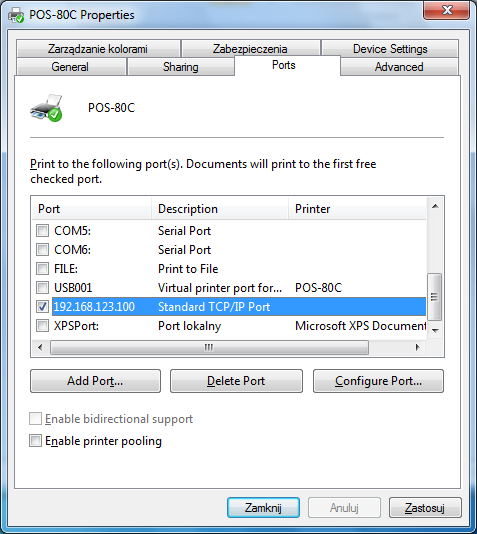Check the USB001 port checkbox

coord(42,288)
